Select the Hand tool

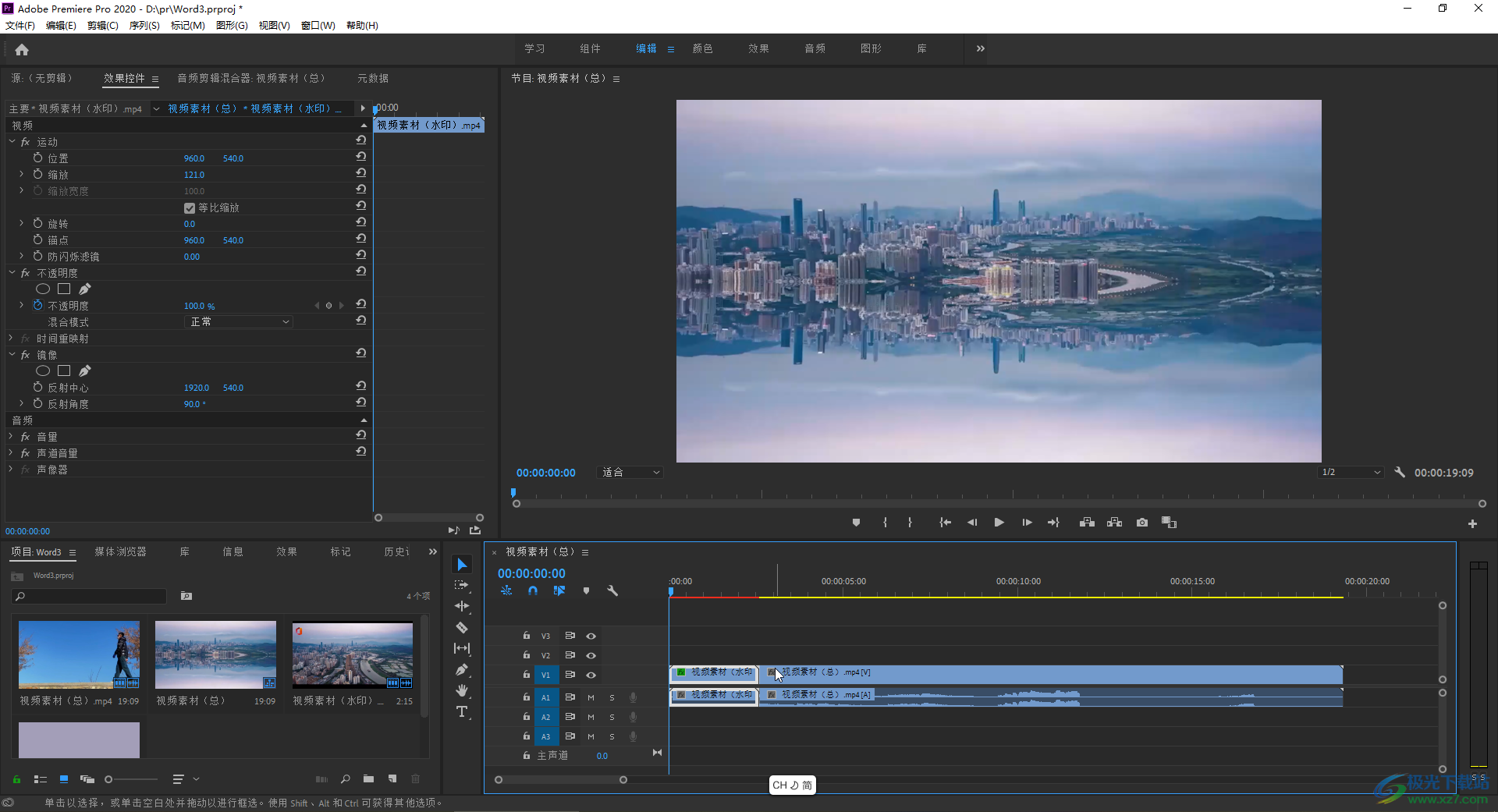coord(462,690)
